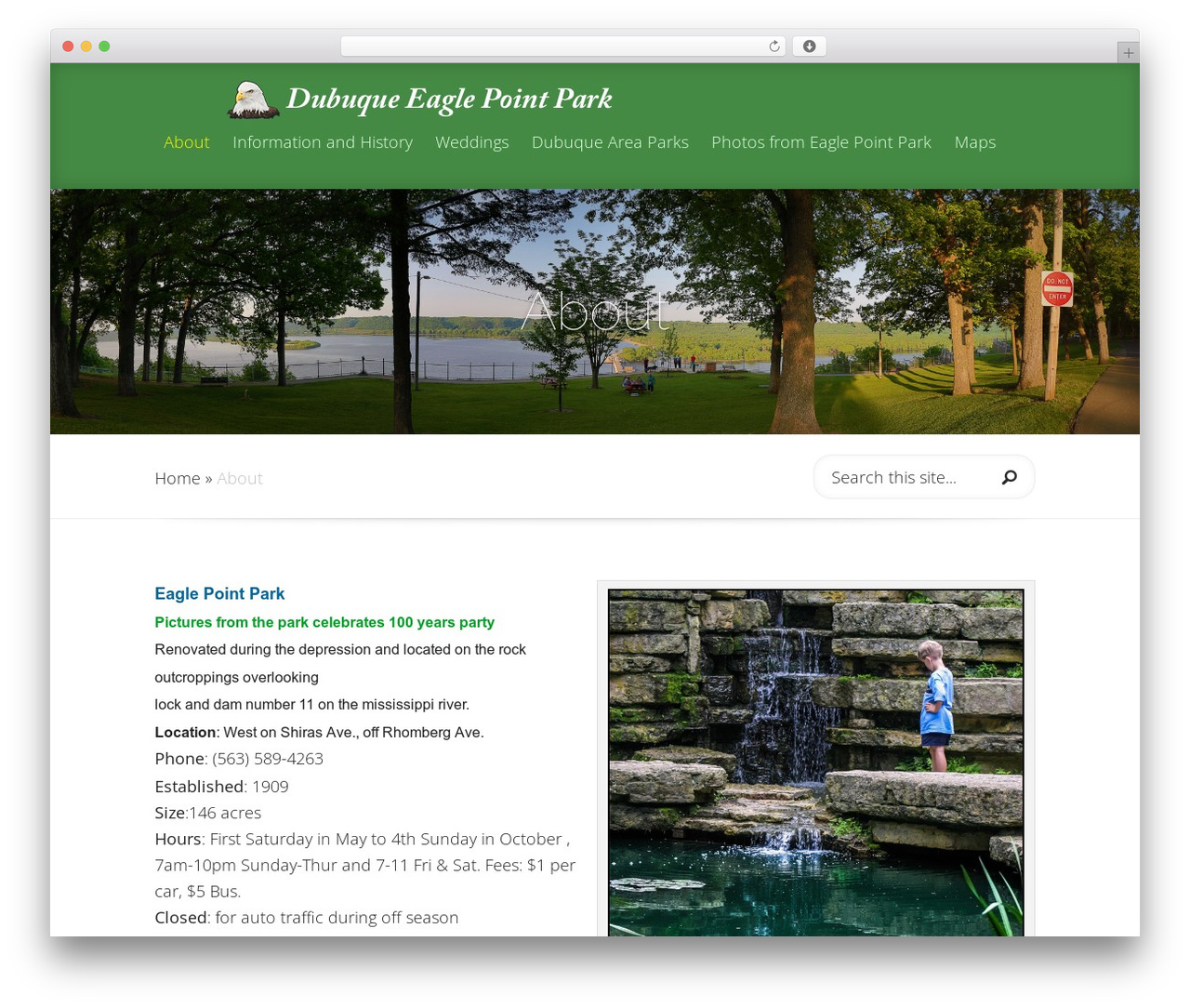The width and height of the screenshot is (1190, 1008).
Task: Click the search magnifier icon
Action: (x=1010, y=477)
